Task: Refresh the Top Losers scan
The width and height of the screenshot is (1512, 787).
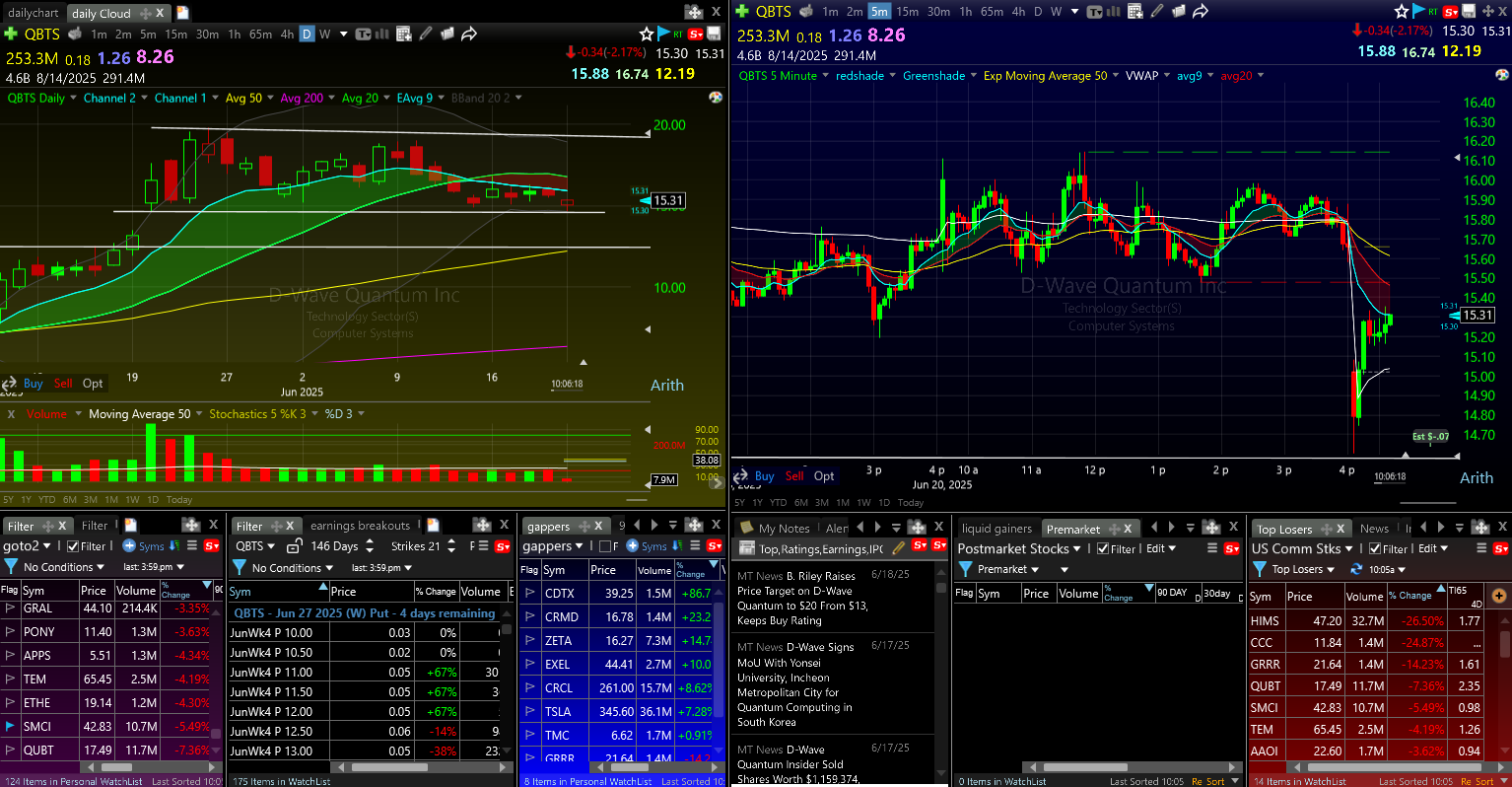Action: tap(1356, 569)
